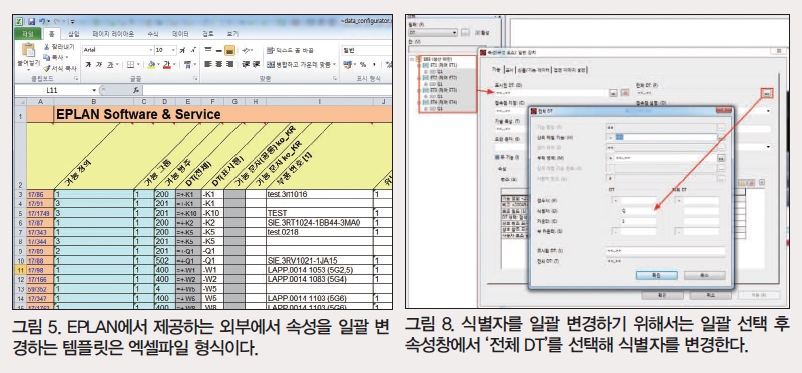
Task: Click the center horizontal alignment icon
Action: point(218,64)
